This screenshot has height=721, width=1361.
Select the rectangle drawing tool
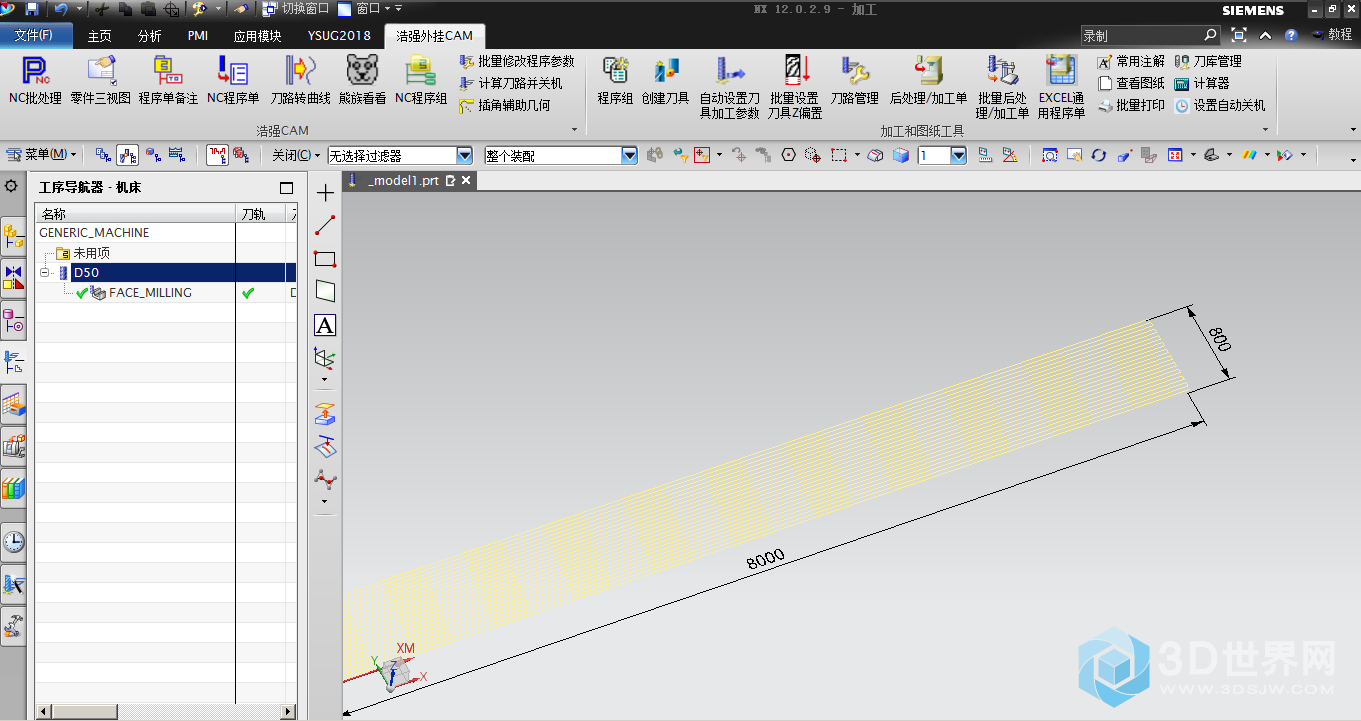coord(325,259)
